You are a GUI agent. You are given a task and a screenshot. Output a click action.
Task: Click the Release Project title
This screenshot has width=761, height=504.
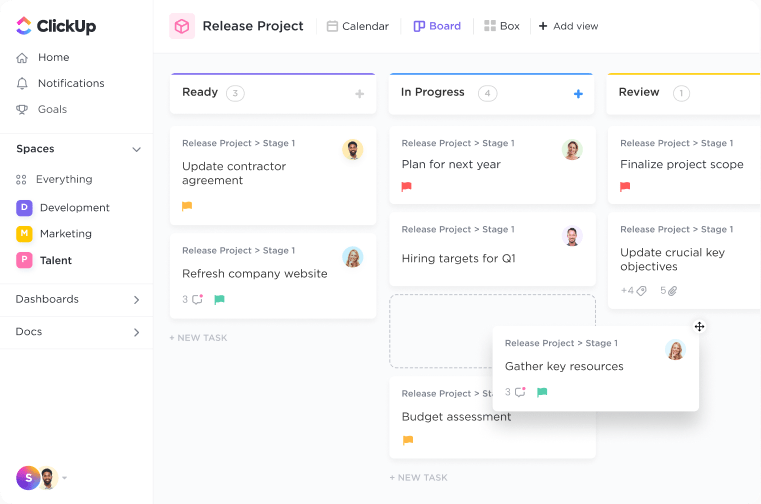tap(253, 26)
